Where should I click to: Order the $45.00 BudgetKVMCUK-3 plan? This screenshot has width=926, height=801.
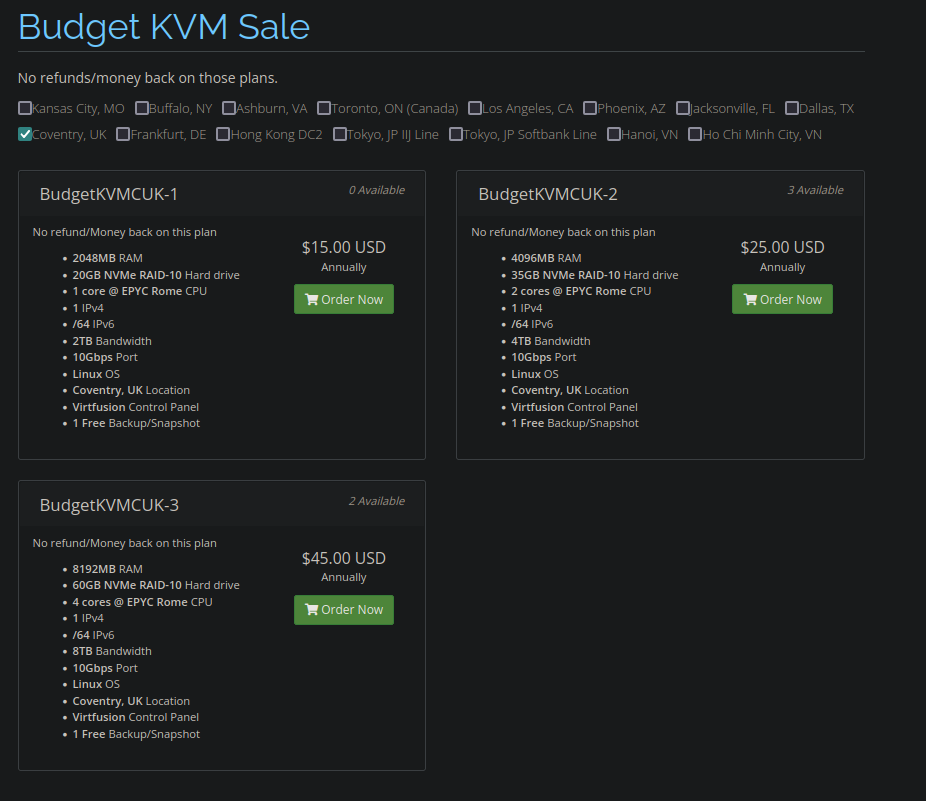[344, 610]
